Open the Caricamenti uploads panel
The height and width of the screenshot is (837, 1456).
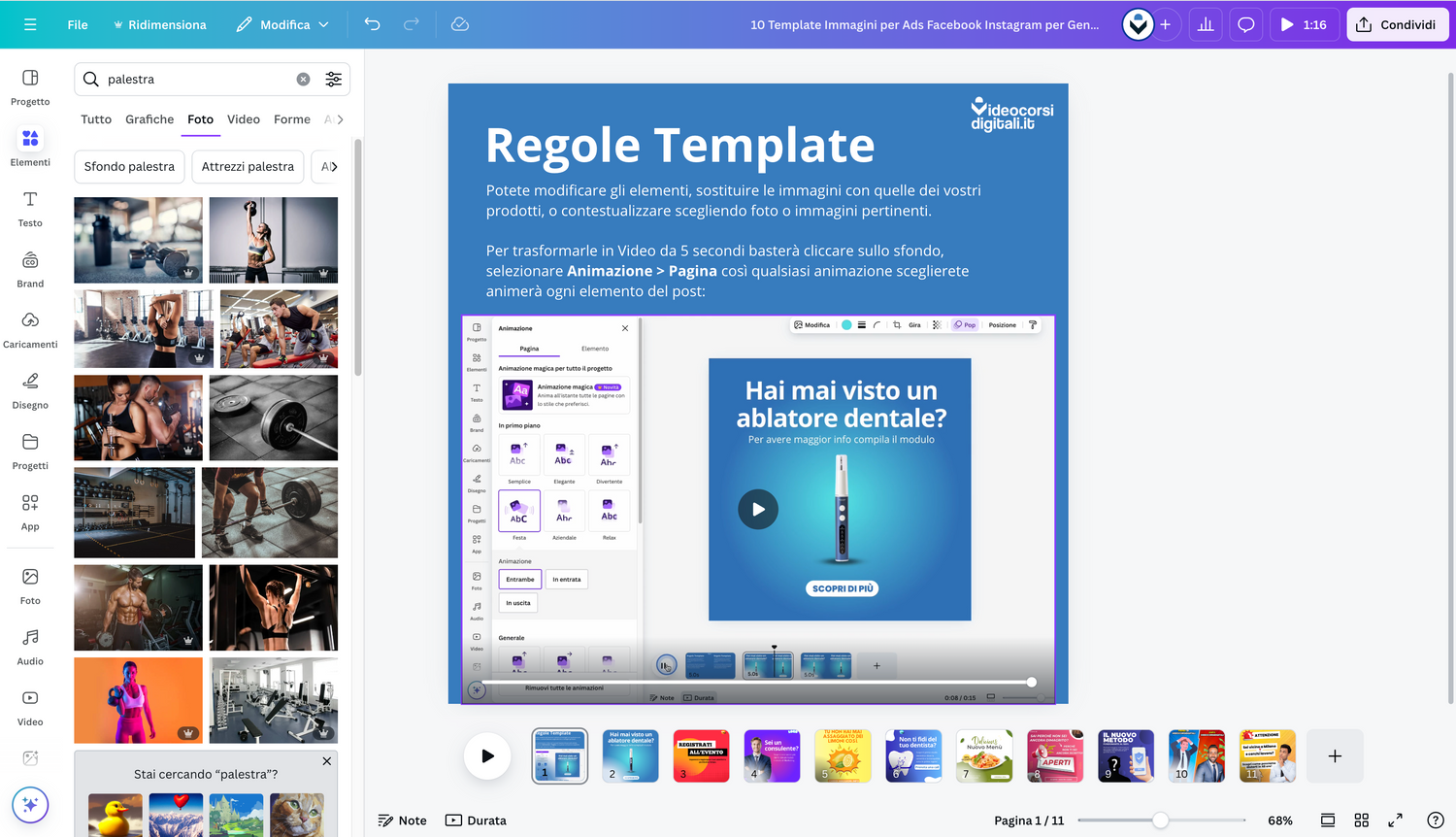[x=30, y=329]
